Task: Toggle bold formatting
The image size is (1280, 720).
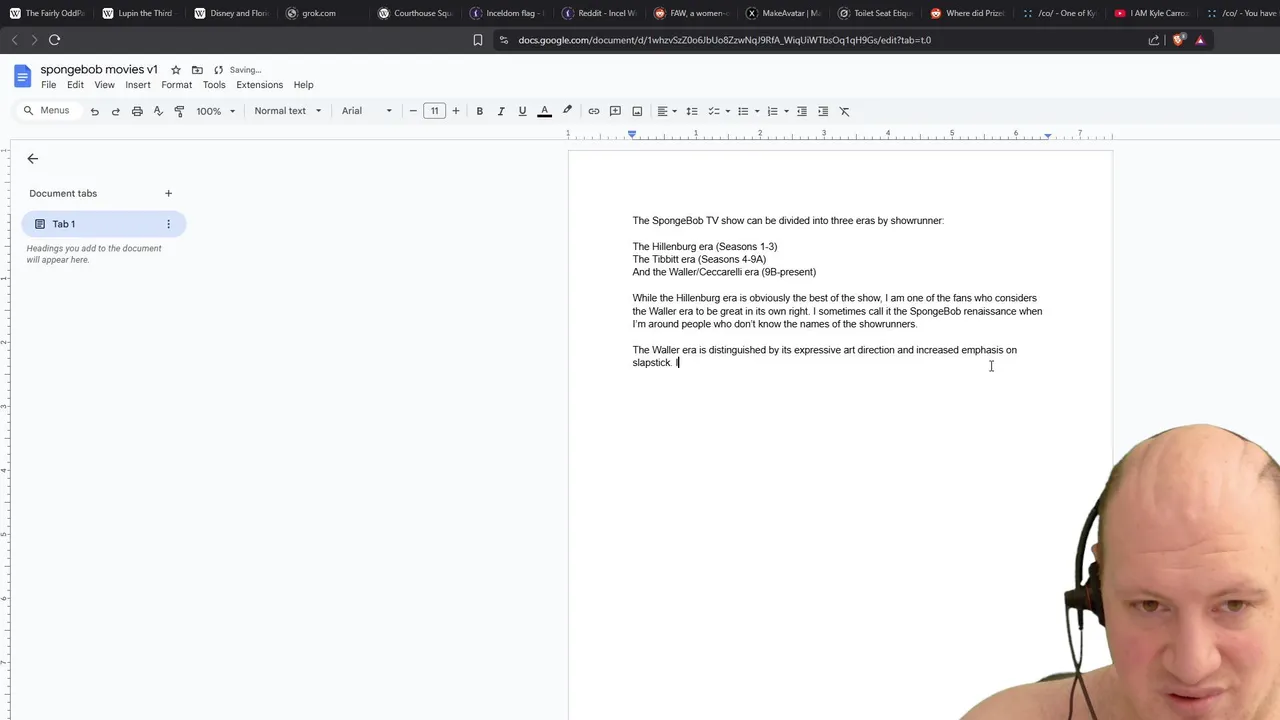Action: (479, 111)
